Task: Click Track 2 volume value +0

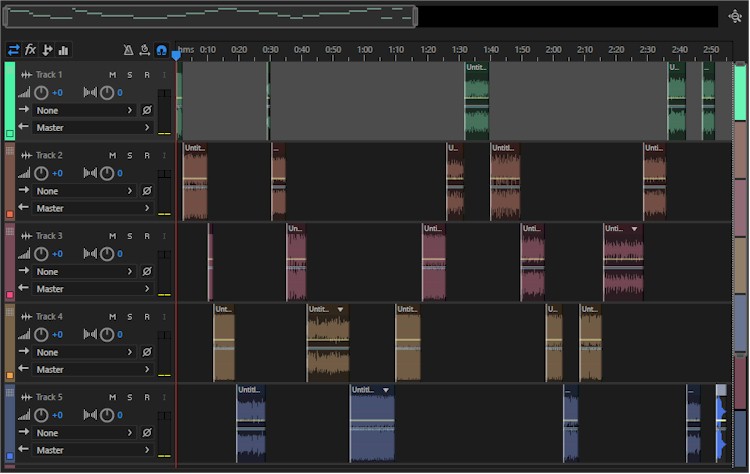Action: tap(57, 173)
